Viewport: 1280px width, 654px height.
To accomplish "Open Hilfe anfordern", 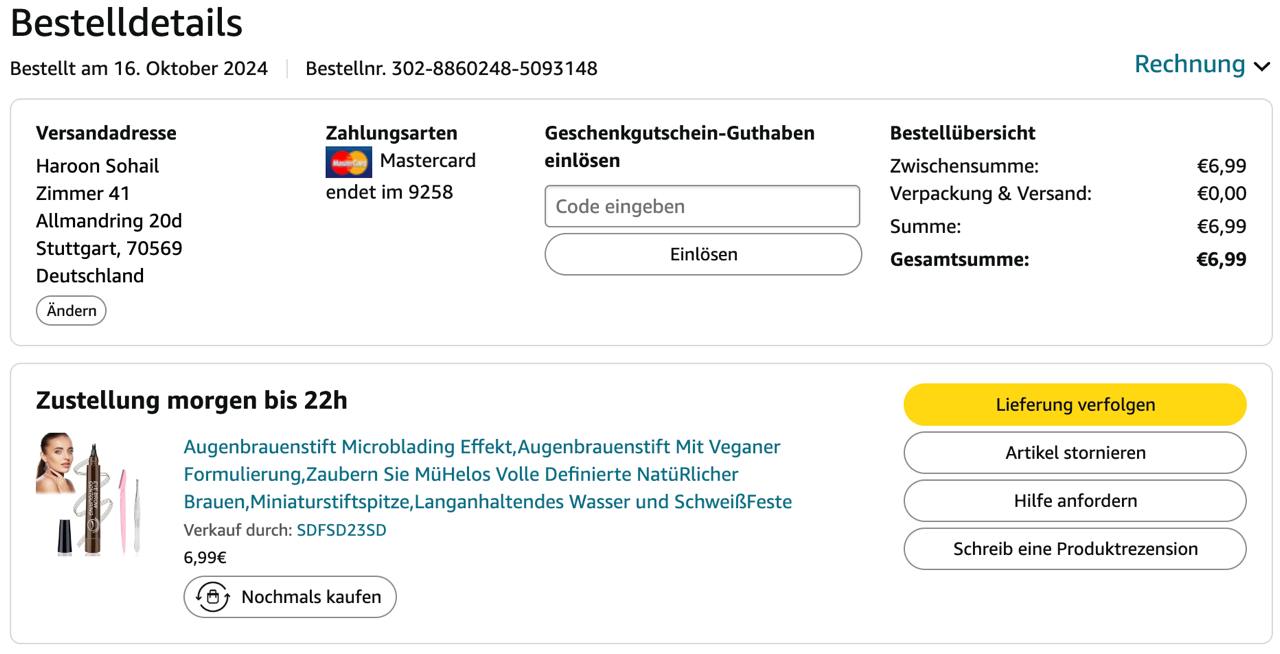I will (x=1075, y=501).
